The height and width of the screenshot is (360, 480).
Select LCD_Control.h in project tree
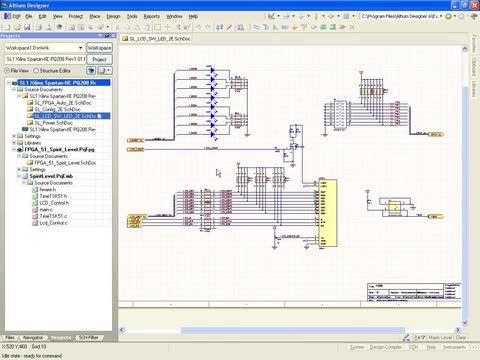(54, 203)
